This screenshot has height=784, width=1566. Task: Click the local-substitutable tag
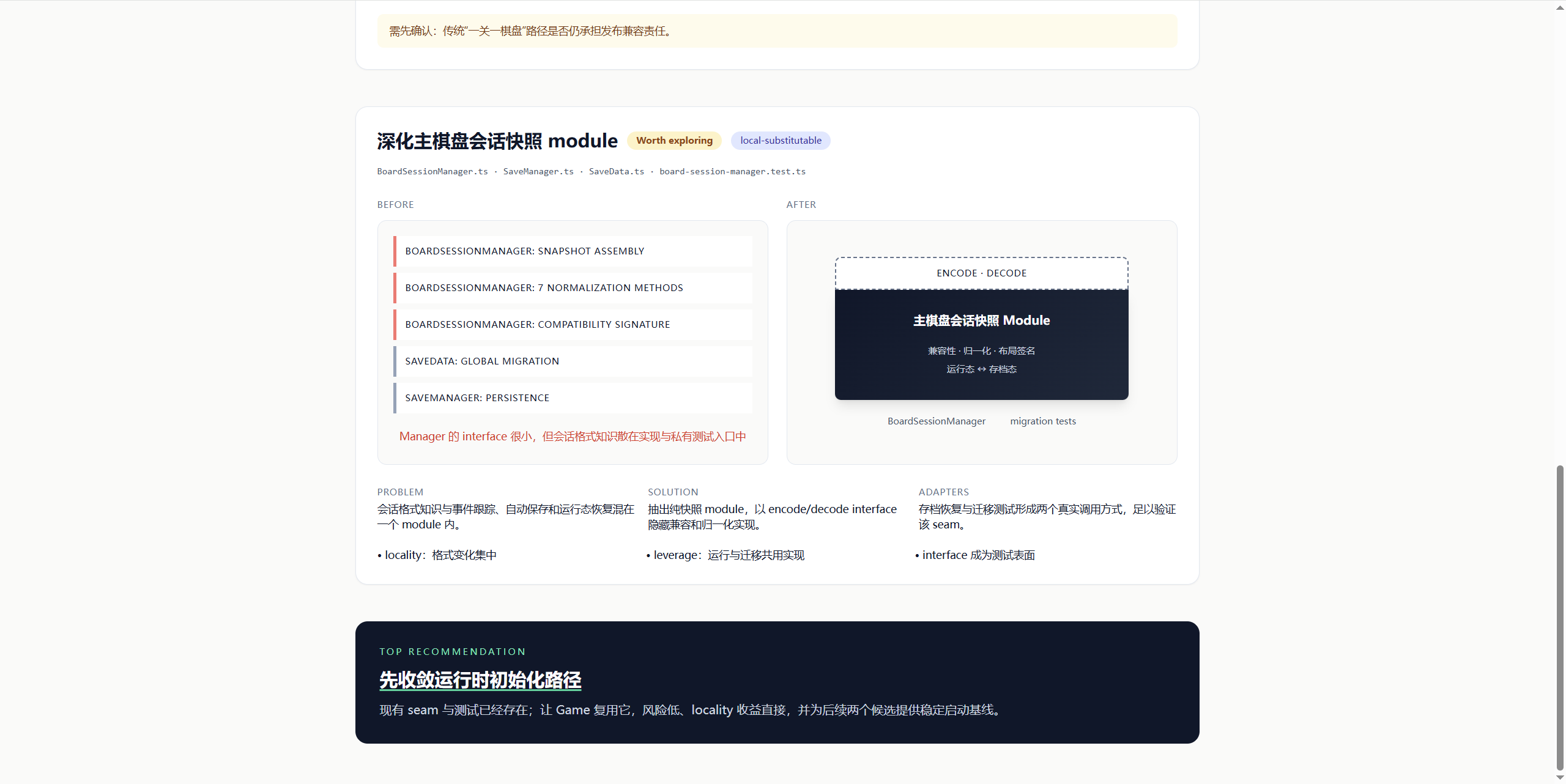pos(781,141)
